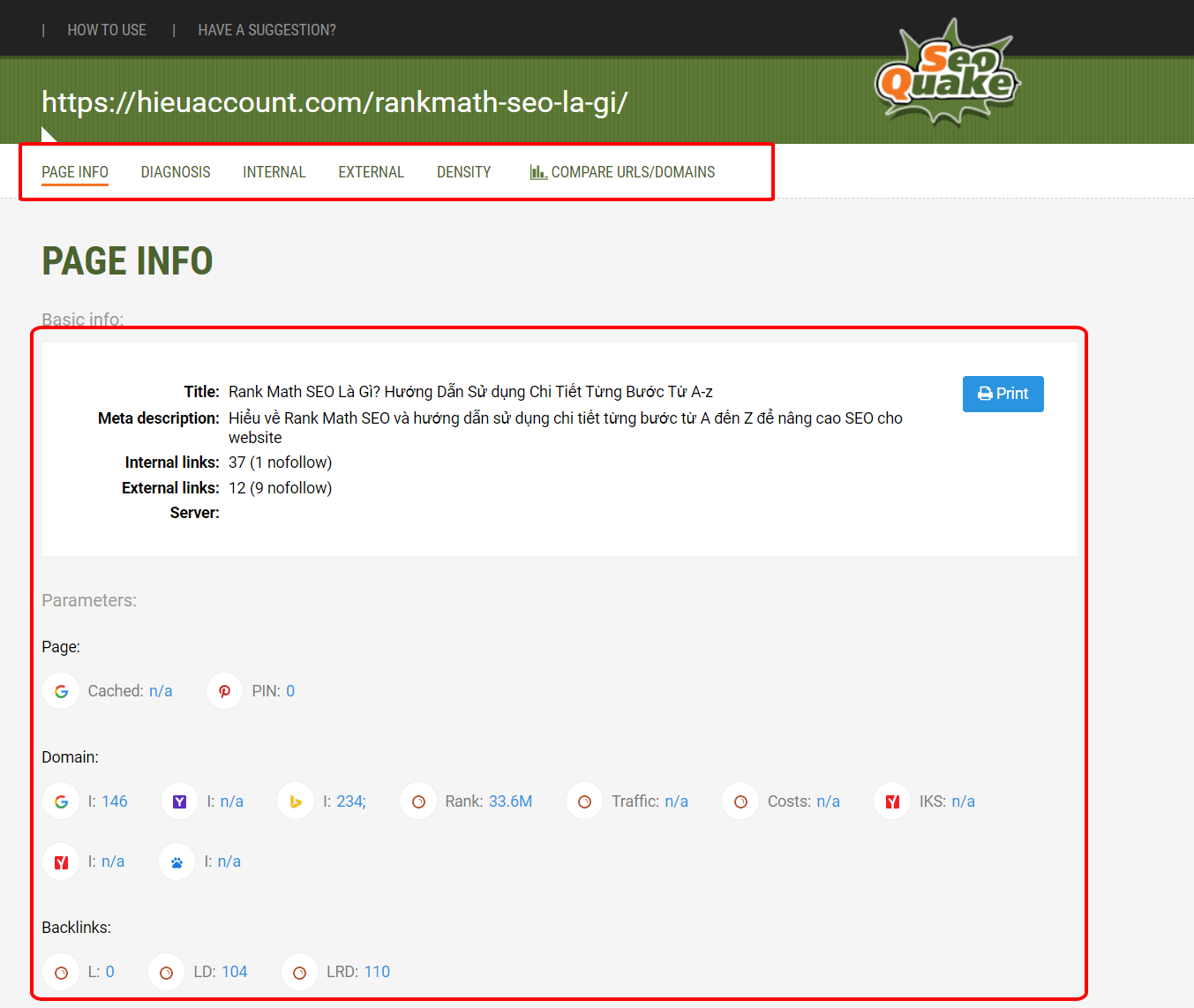Open the PIN value 0 link
The image size is (1194, 1008).
(x=290, y=691)
